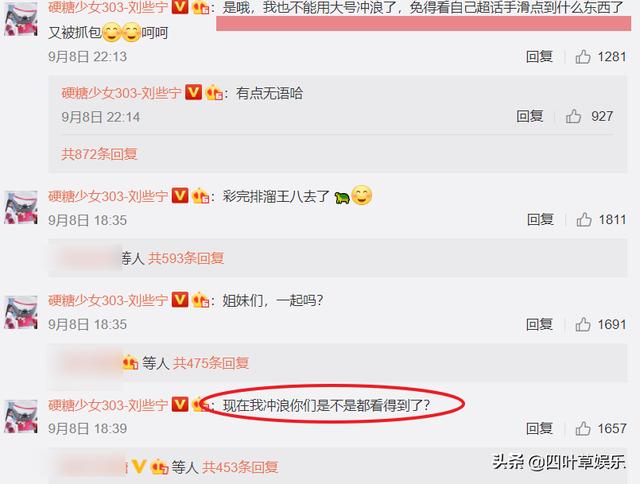Open 共453条回复 reply list
Image resolution: width=640 pixels, height=484 pixels.
(x=240, y=467)
